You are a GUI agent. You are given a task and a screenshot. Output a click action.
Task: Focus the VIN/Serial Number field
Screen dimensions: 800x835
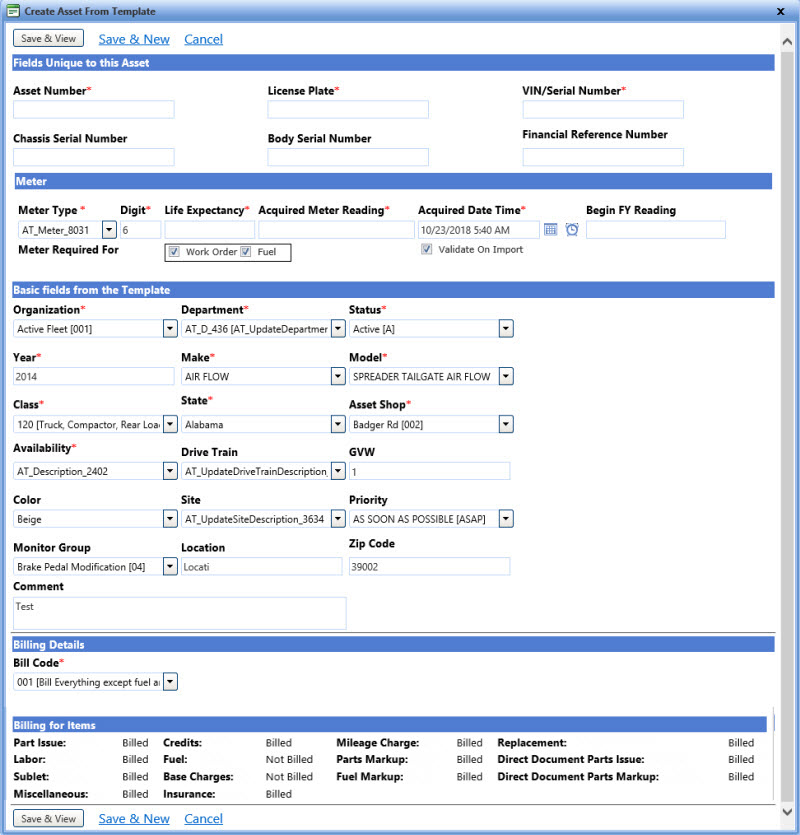pos(603,109)
